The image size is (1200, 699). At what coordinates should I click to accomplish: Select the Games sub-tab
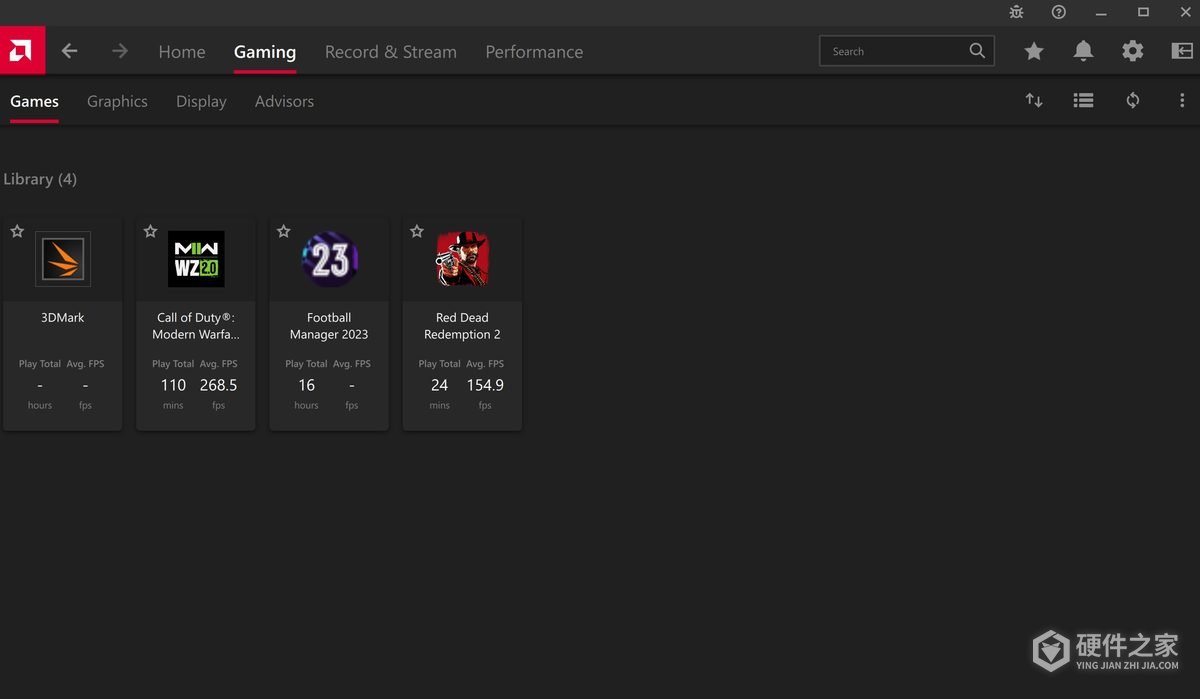point(34,101)
